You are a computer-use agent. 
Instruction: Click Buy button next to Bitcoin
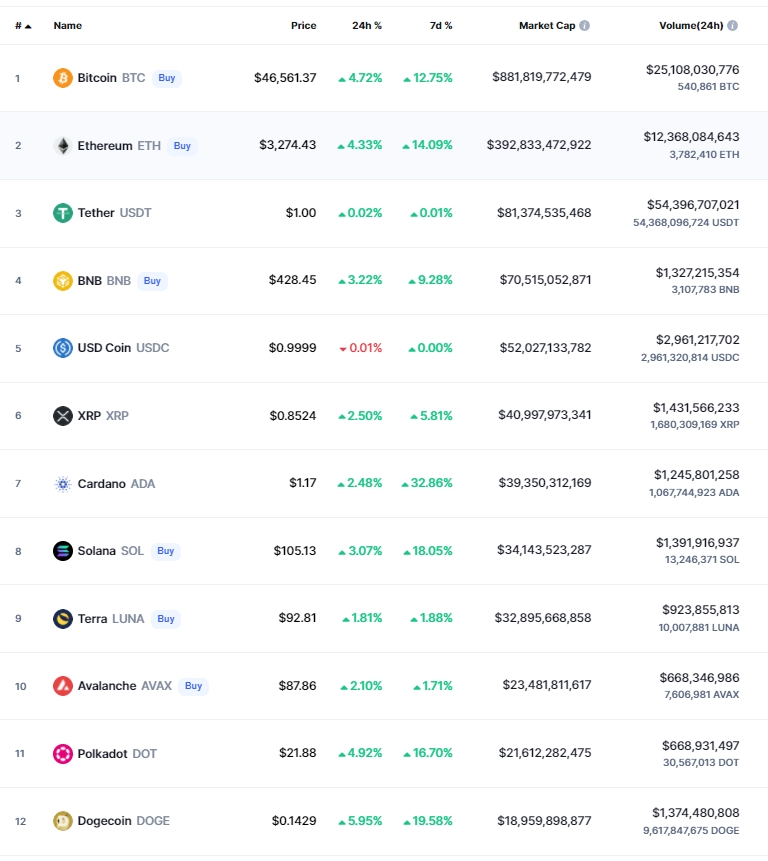[x=166, y=78]
